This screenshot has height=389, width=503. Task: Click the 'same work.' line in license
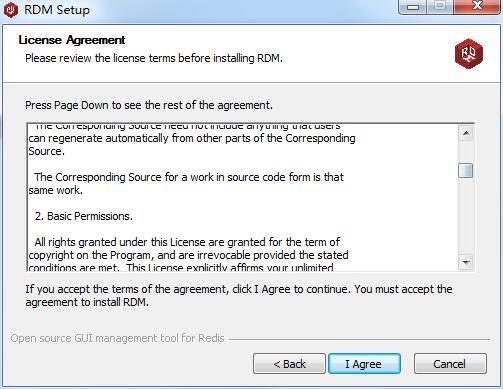[55, 190]
